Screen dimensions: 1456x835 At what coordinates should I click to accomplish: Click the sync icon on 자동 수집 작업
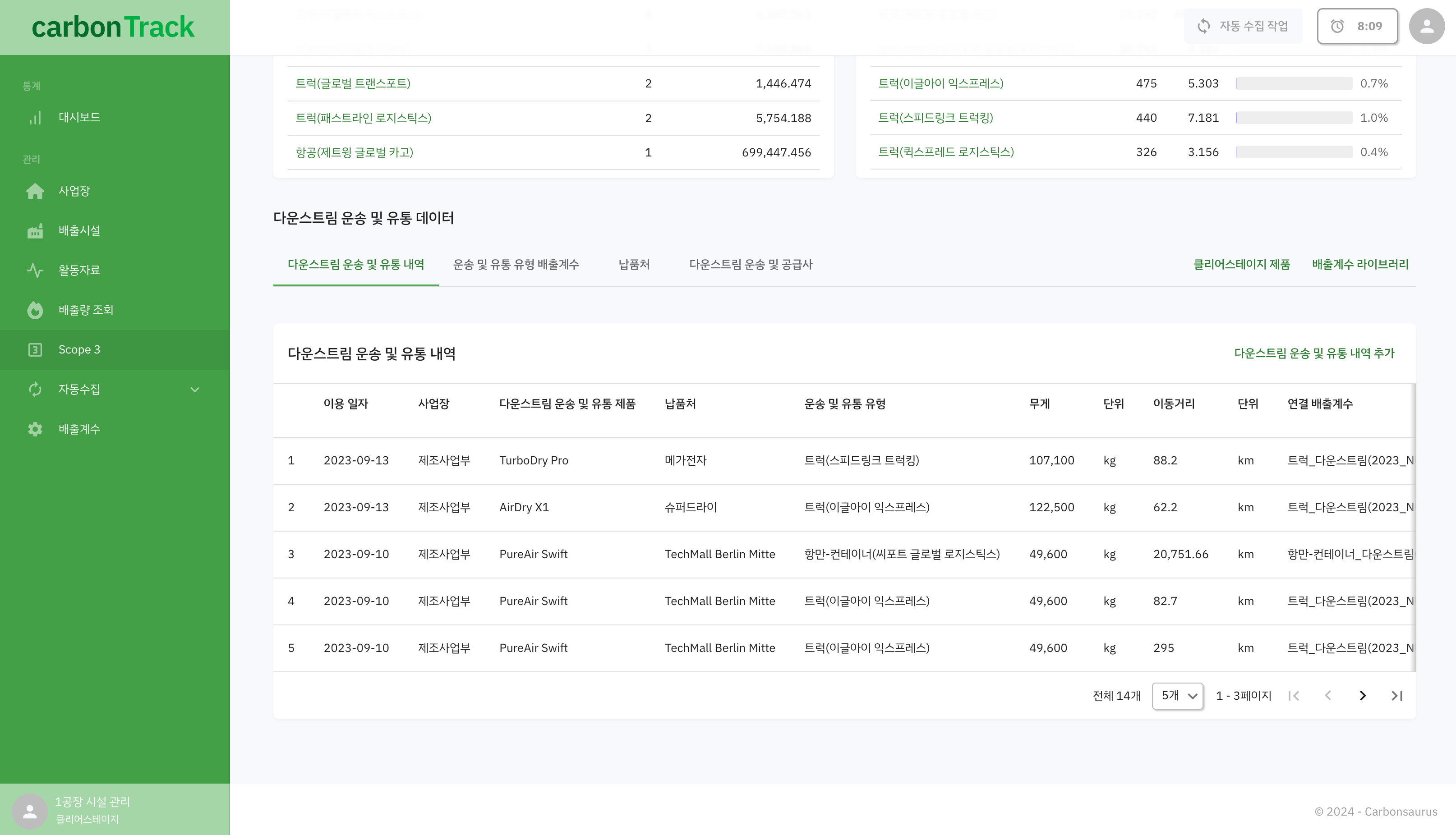(x=1203, y=26)
